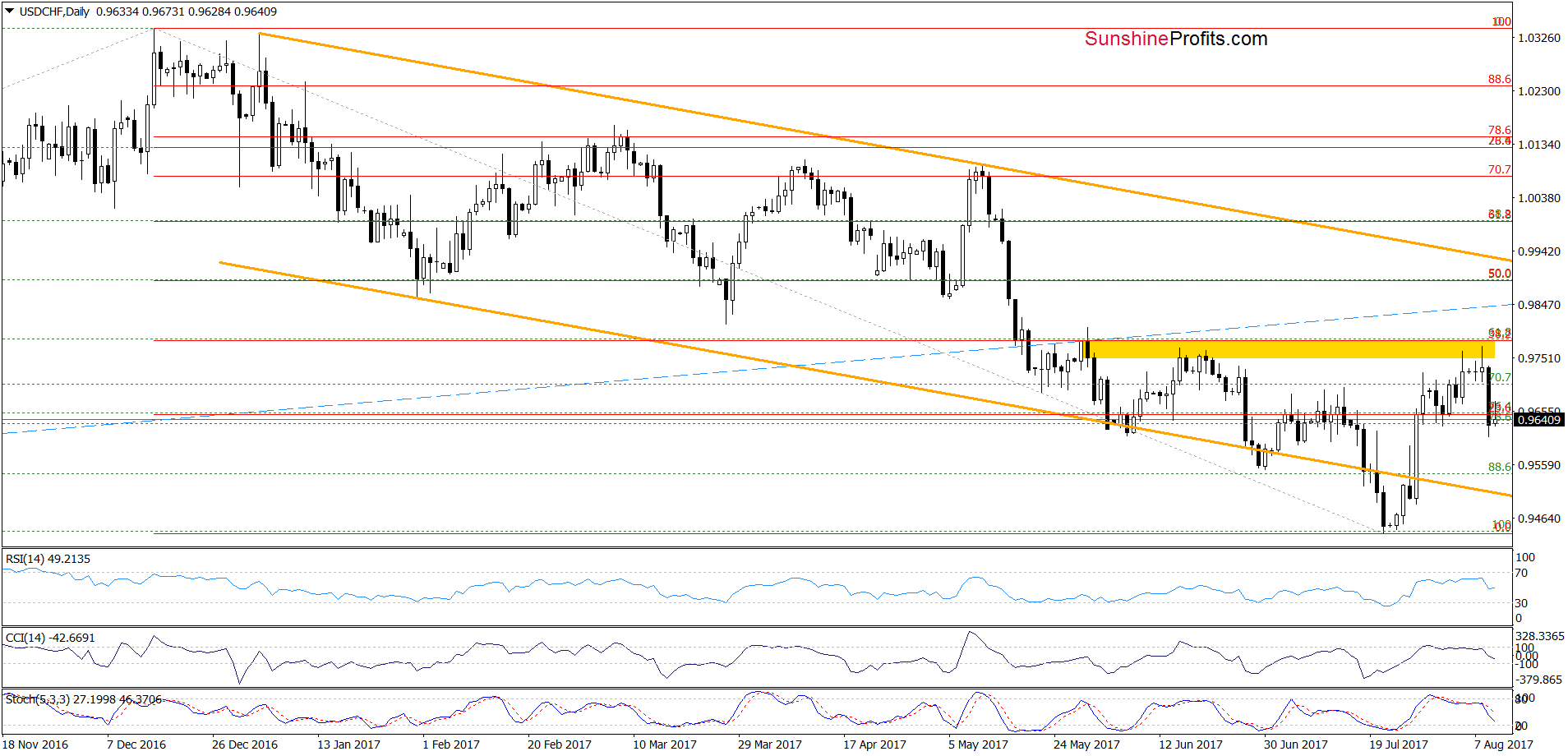This screenshot has height=756, width=1568.
Task: Click the 7 Dec 2016 date label
Action: (136, 744)
